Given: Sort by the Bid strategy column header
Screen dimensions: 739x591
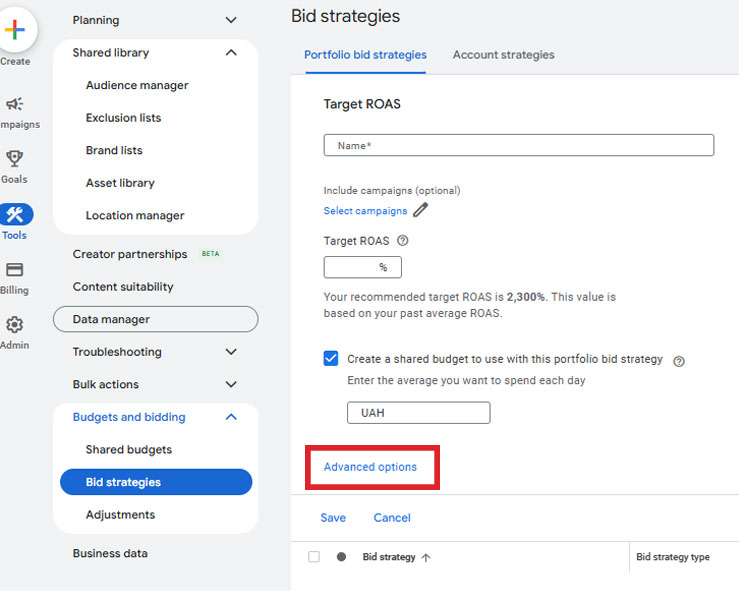Looking at the screenshot, I should pyautogui.click(x=389, y=557).
